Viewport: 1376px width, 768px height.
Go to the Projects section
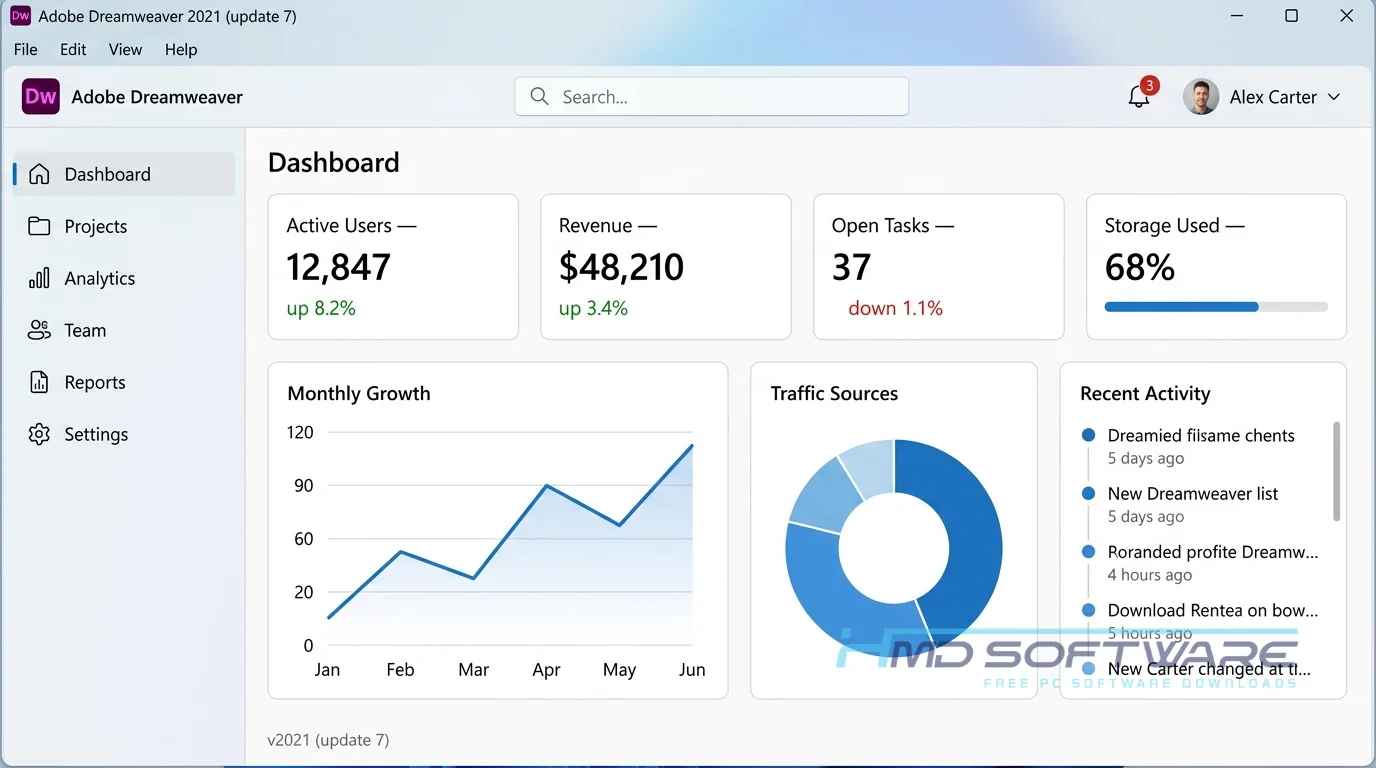(x=125, y=226)
